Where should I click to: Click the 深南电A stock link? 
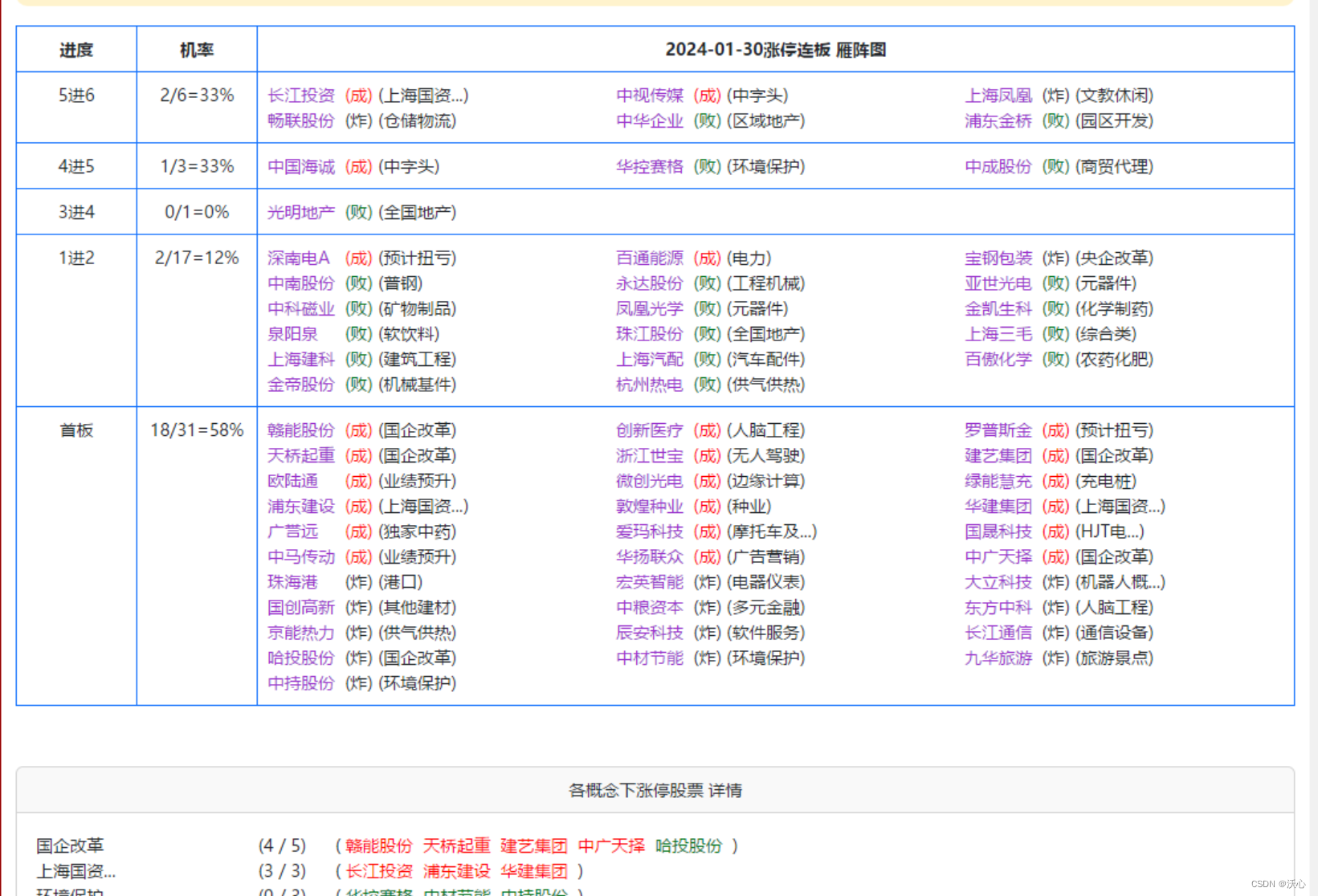pyautogui.click(x=298, y=259)
